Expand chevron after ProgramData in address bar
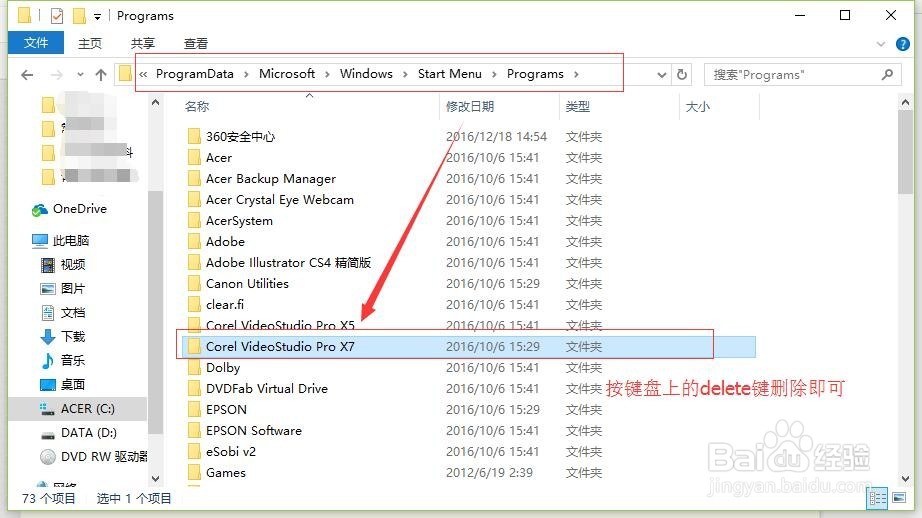 coord(246,74)
